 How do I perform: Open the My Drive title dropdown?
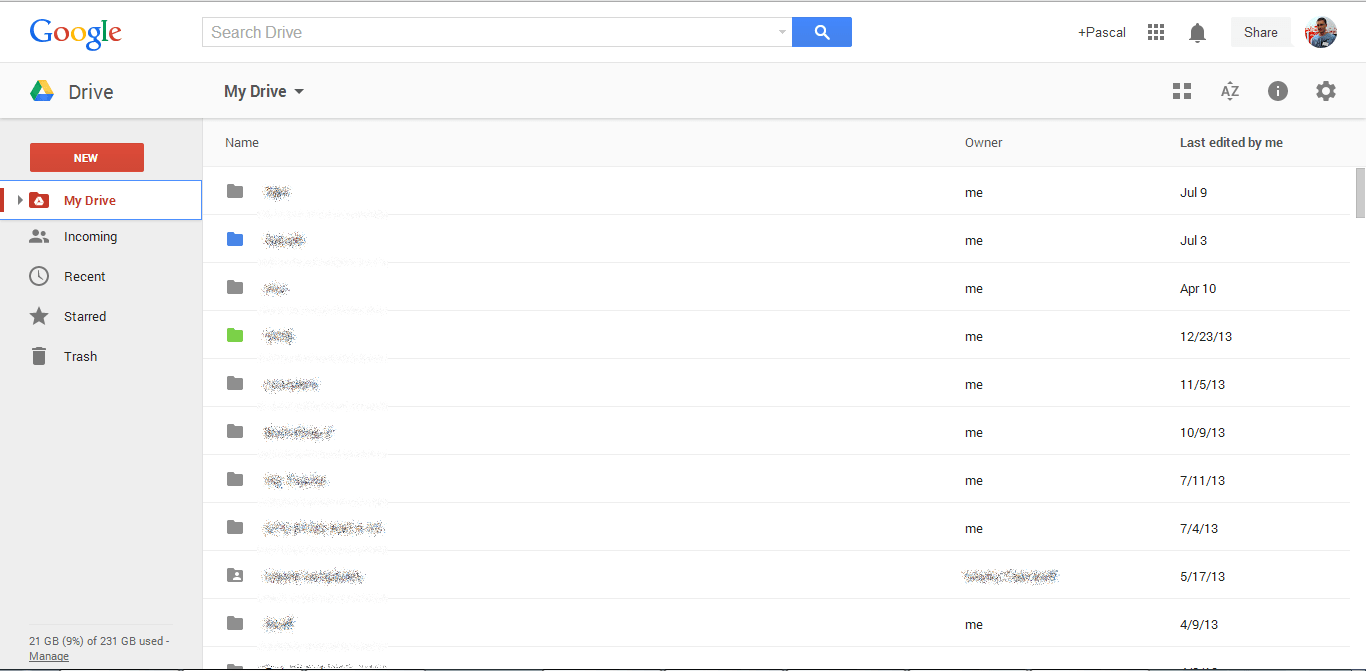click(264, 91)
